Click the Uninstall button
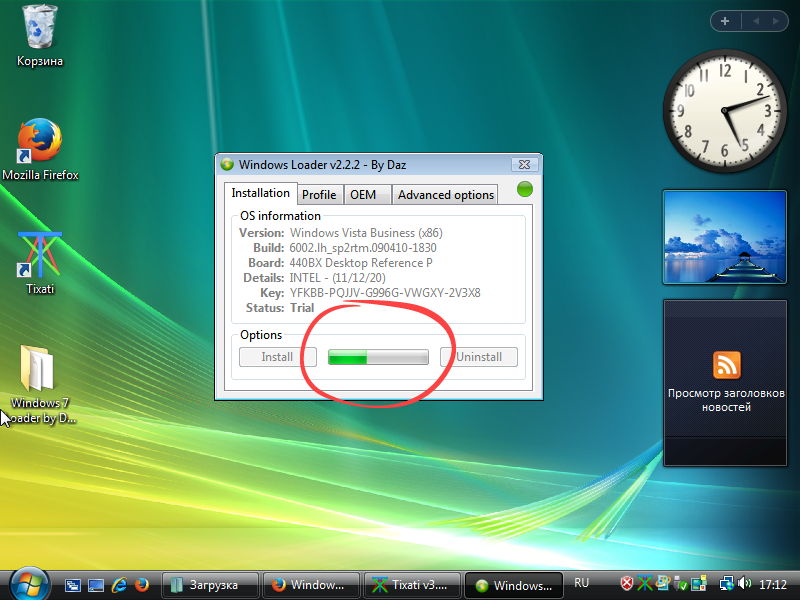This screenshot has height=600, width=800. 478,357
